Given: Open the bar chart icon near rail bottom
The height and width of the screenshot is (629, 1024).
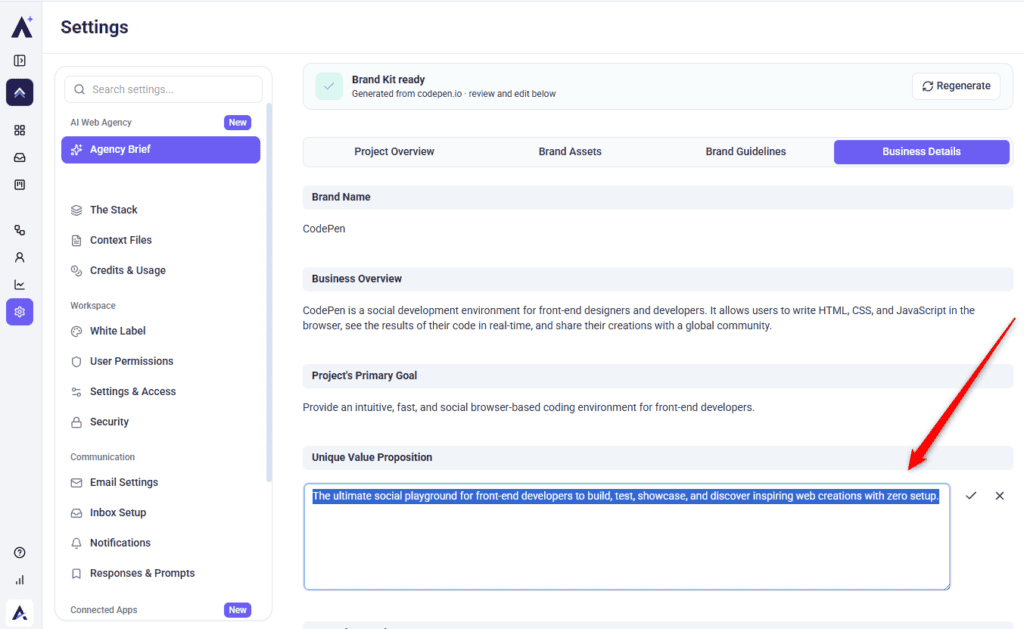Looking at the screenshot, I should 20,580.
